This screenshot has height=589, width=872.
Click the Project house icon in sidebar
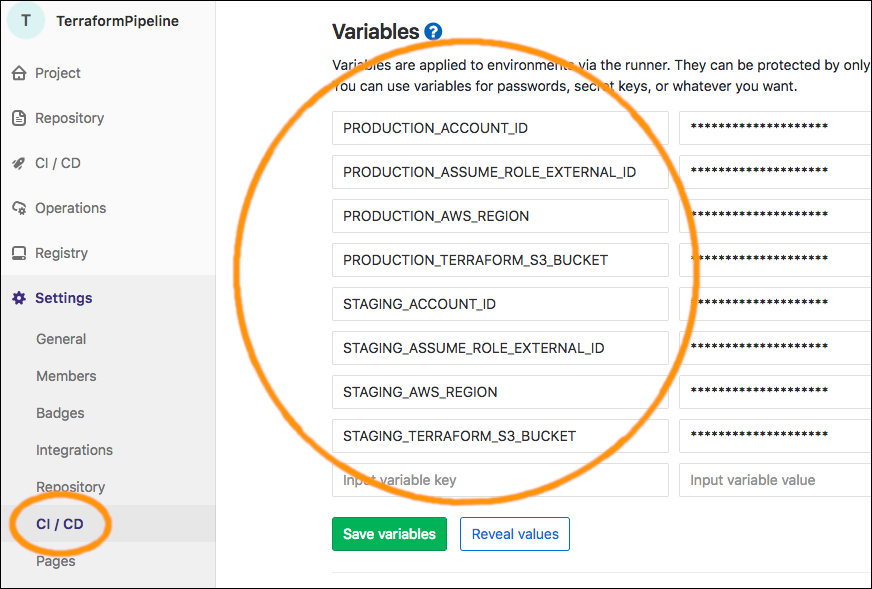tap(18, 73)
